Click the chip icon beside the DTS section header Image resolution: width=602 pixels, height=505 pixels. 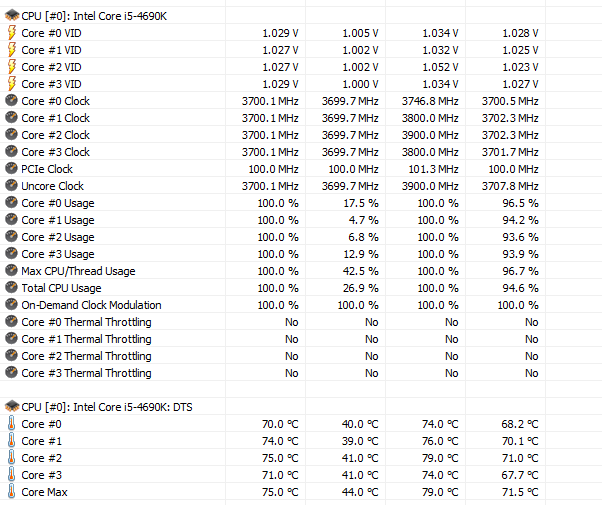coord(12,406)
